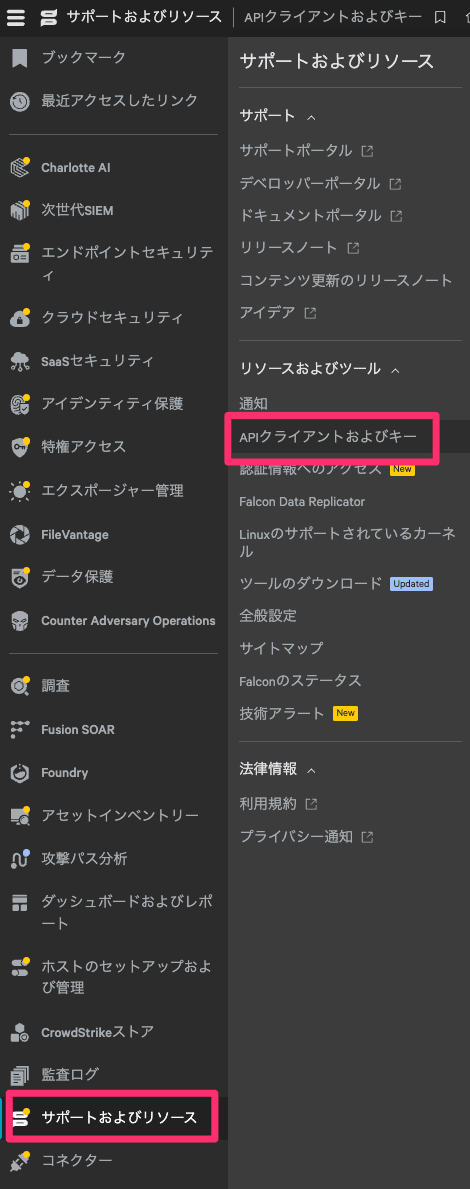Open the FileVantage icon
The width and height of the screenshot is (470, 1189).
click(x=20, y=535)
